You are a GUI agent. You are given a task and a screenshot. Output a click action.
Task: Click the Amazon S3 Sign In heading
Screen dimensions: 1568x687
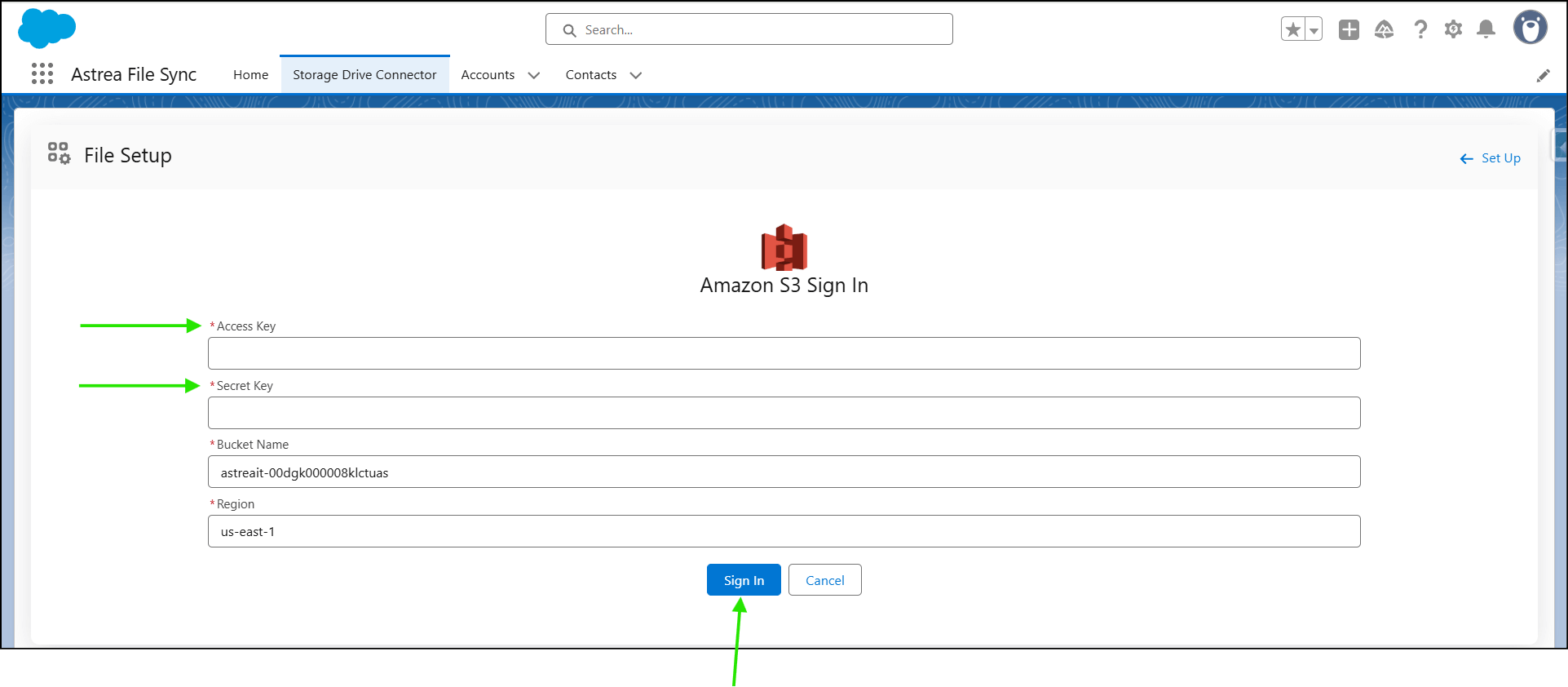point(784,286)
